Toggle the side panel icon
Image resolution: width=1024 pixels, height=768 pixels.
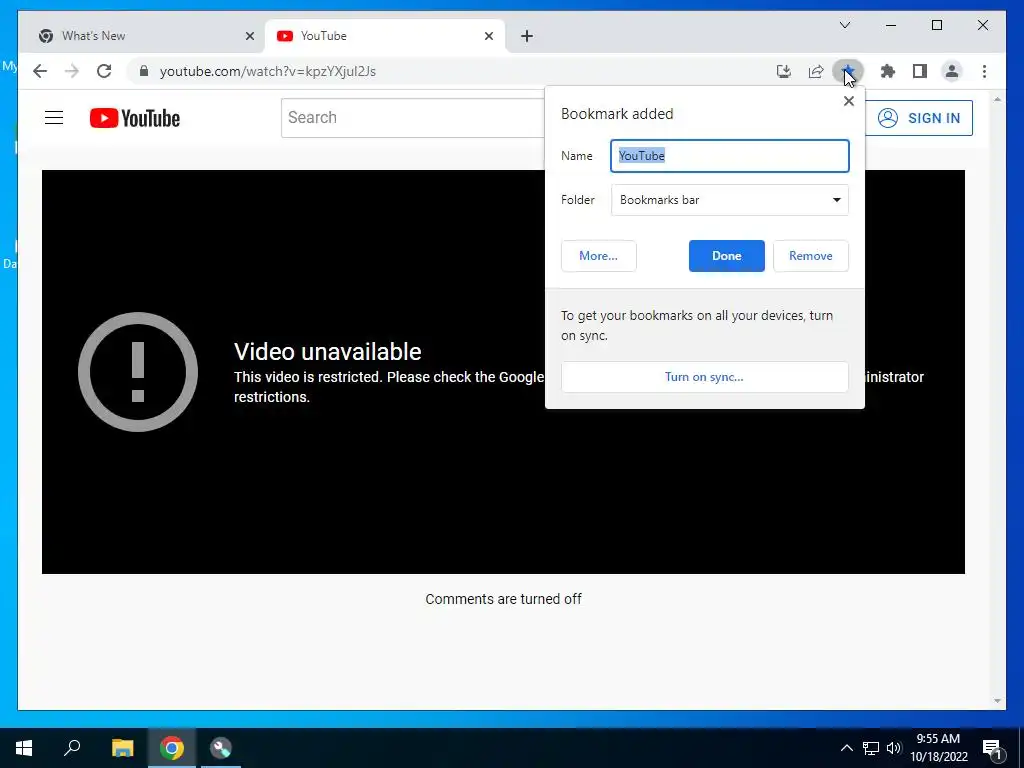pyautogui.click(x=920, y=71)
